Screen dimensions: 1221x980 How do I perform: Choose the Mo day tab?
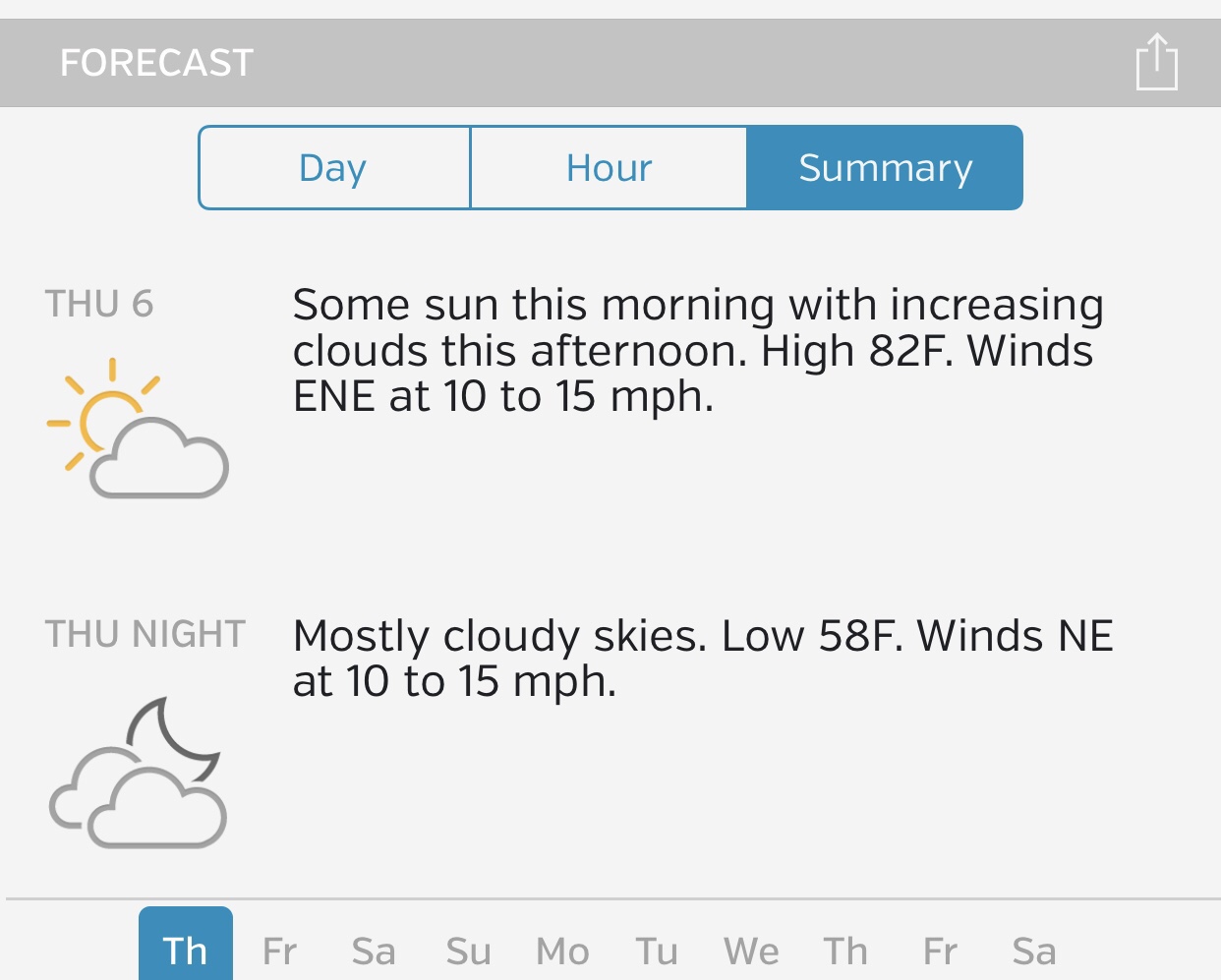point(562,951)
